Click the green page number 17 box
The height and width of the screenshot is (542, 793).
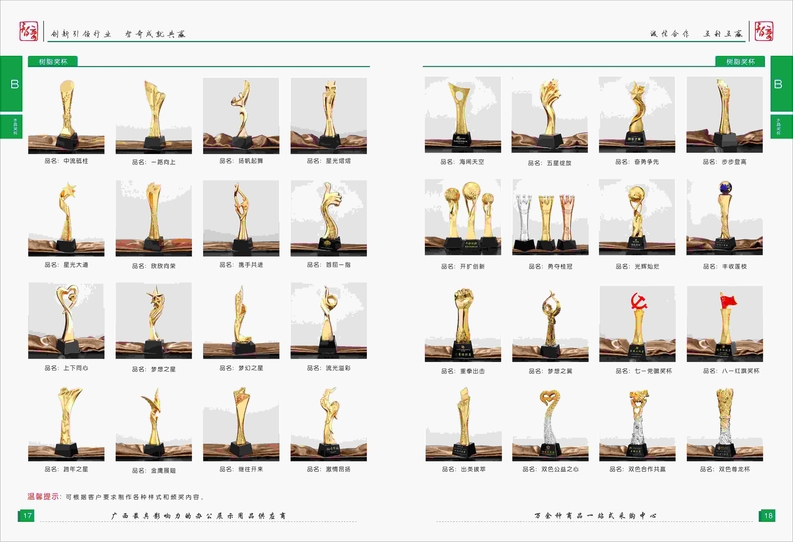click(27, 515)
